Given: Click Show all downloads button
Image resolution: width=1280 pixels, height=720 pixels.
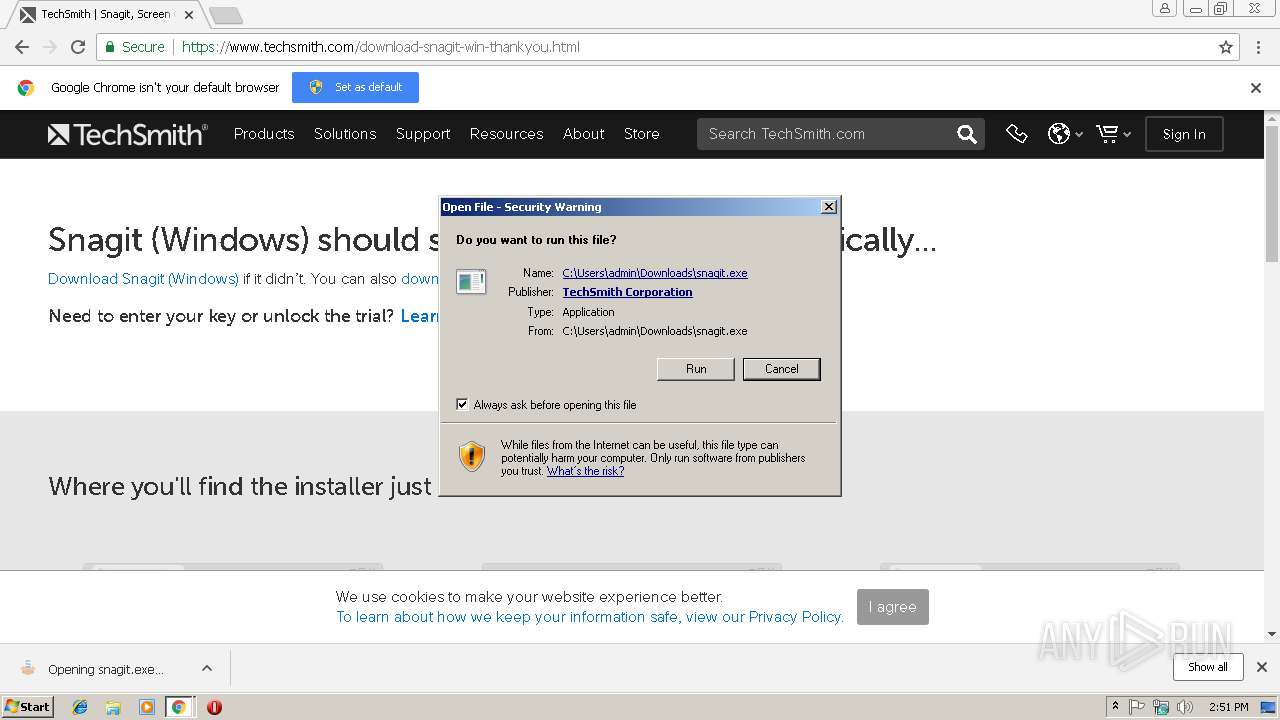Looking at the screenshot, I should click(1208, 667).
